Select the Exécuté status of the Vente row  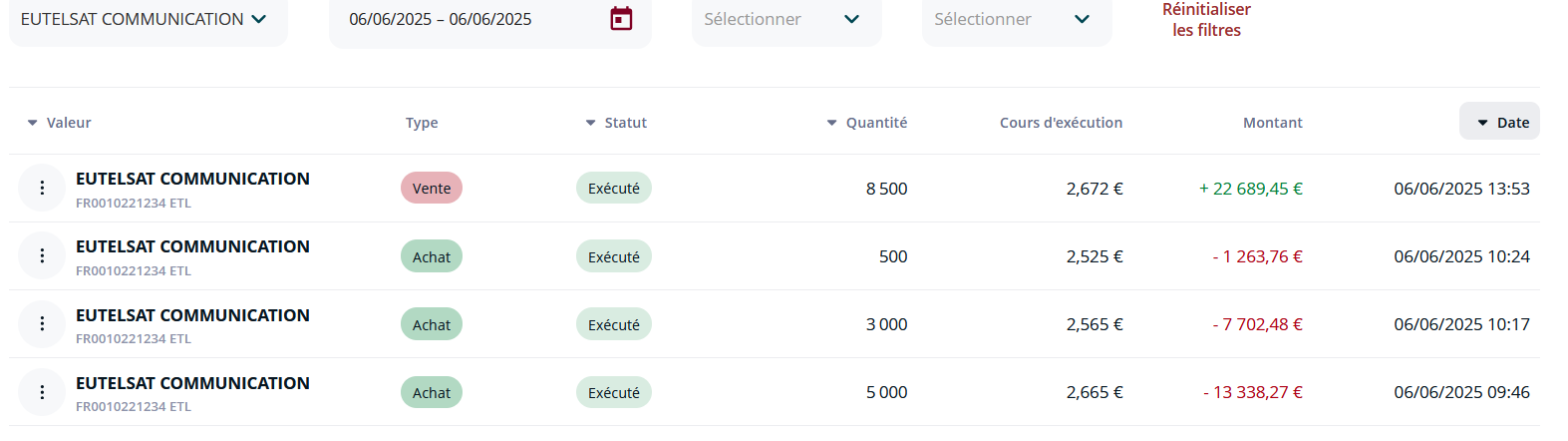(614, 188)
